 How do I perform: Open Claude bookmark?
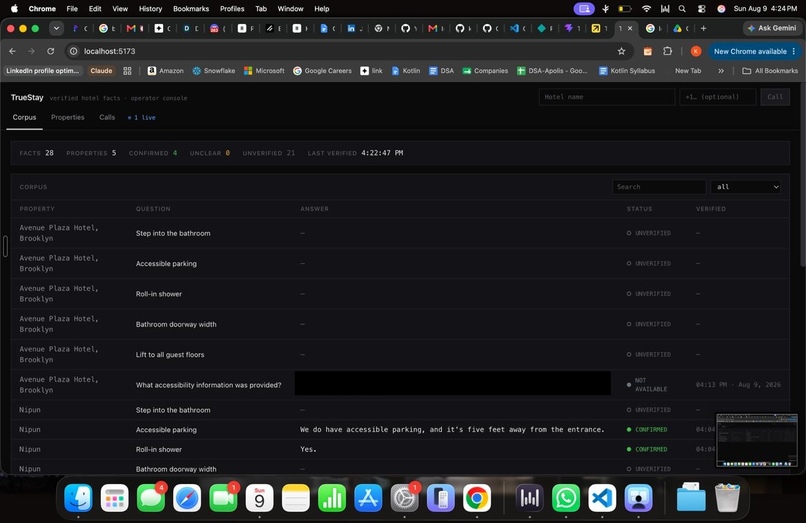[x=101, y=71]
